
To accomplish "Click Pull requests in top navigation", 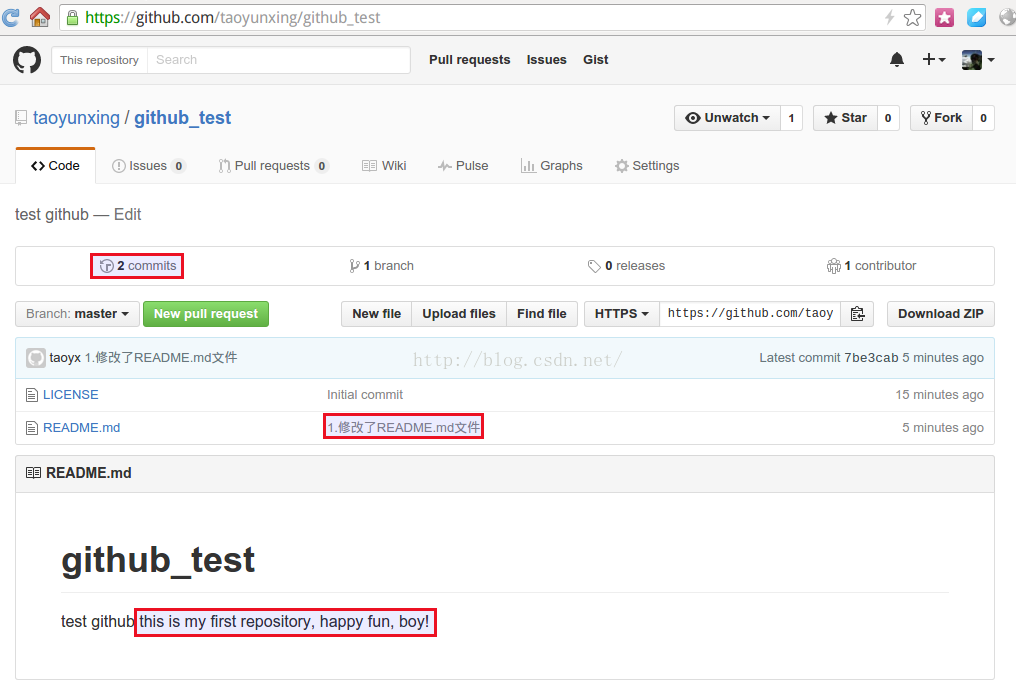I will (469, 60).
